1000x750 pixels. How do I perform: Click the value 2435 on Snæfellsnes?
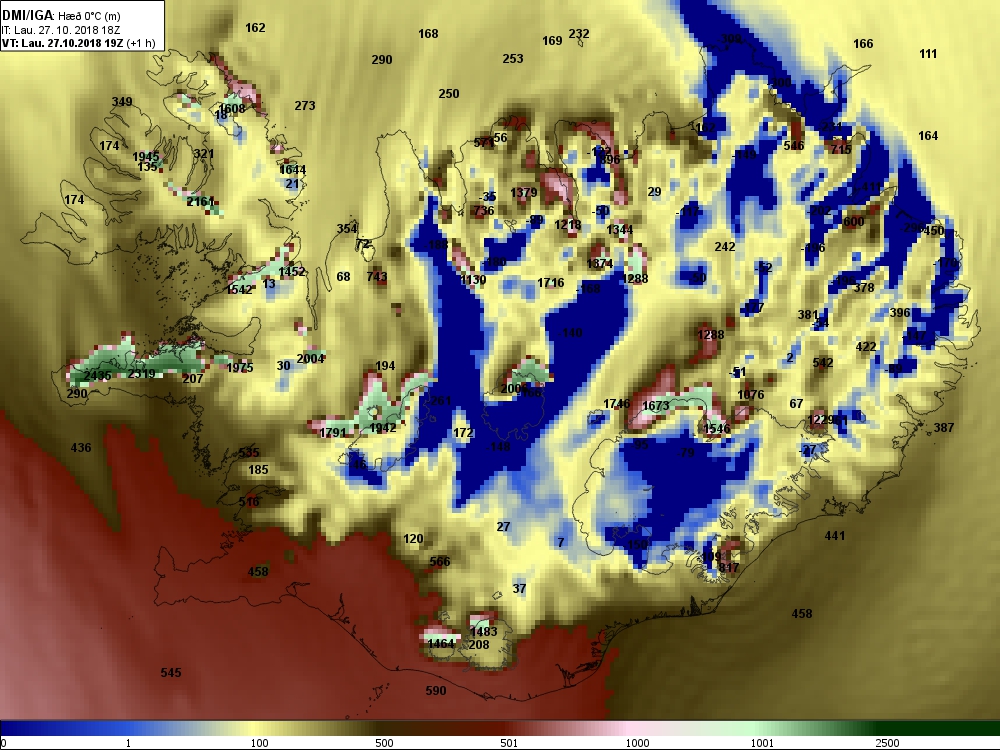pos(98,376)
